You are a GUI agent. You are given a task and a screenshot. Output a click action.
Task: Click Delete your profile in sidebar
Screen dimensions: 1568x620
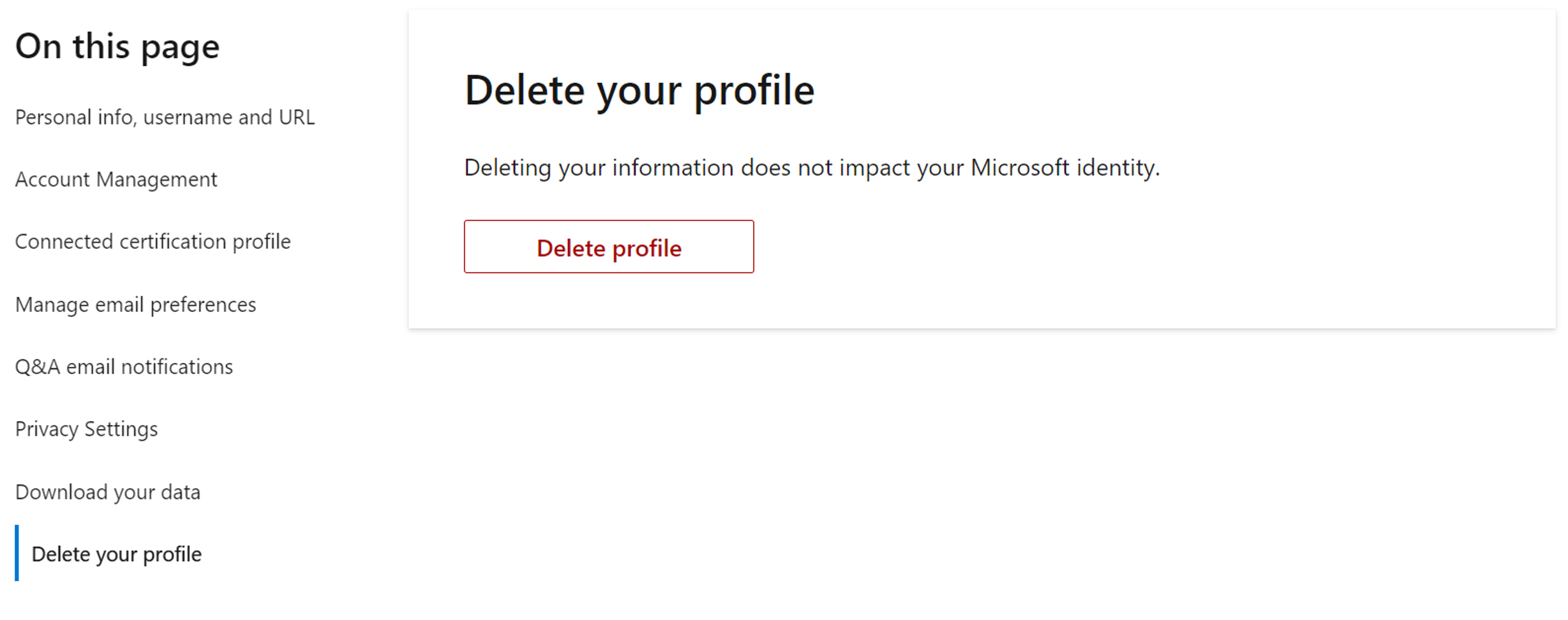tap(116, 553)
